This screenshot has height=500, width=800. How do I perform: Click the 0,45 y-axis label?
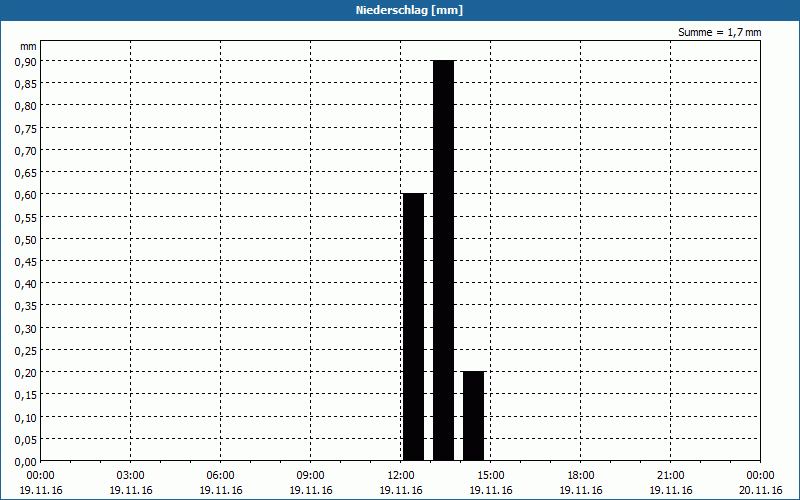[26, 262]
